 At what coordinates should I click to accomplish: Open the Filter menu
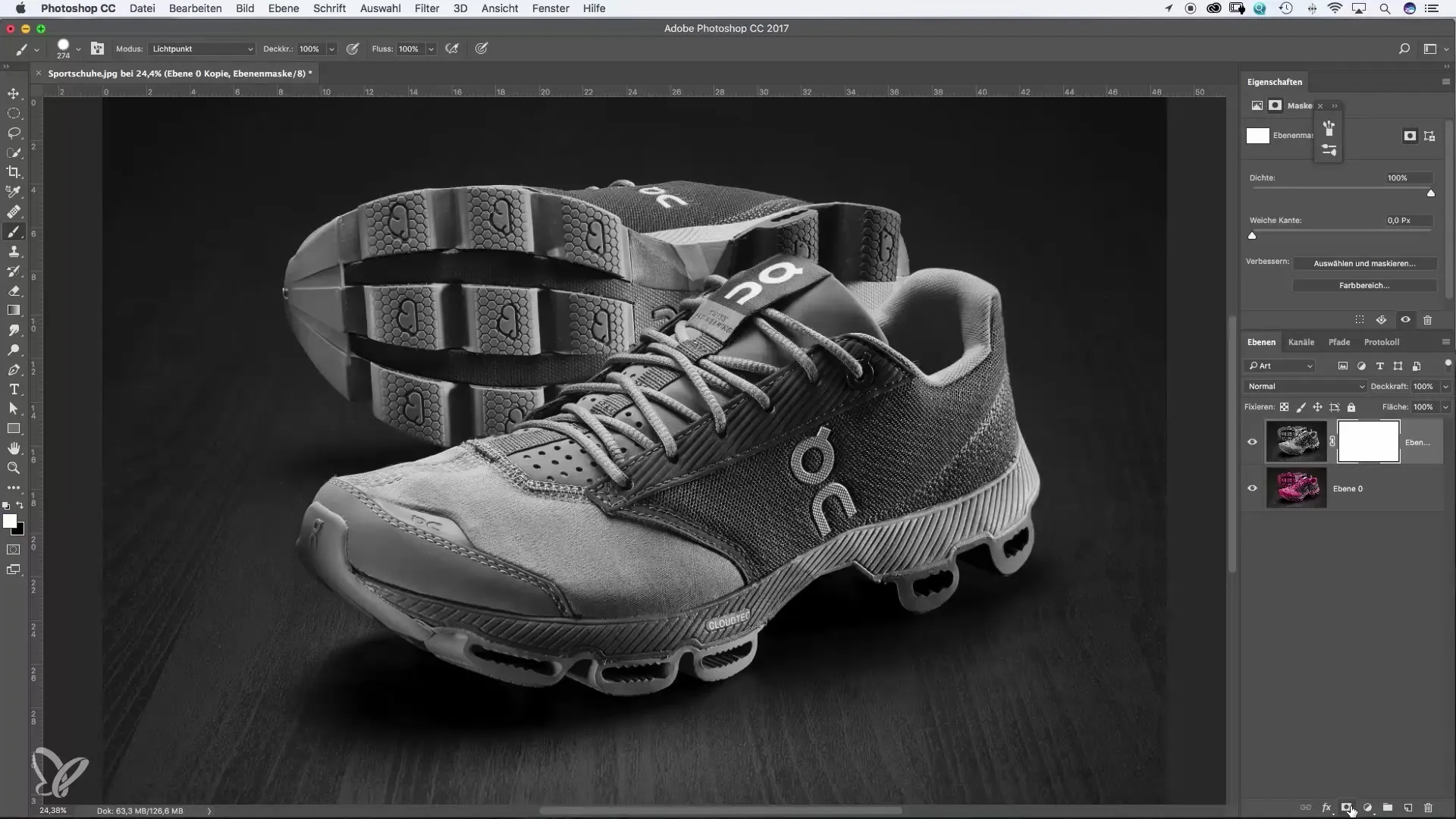tap(427, 8)
